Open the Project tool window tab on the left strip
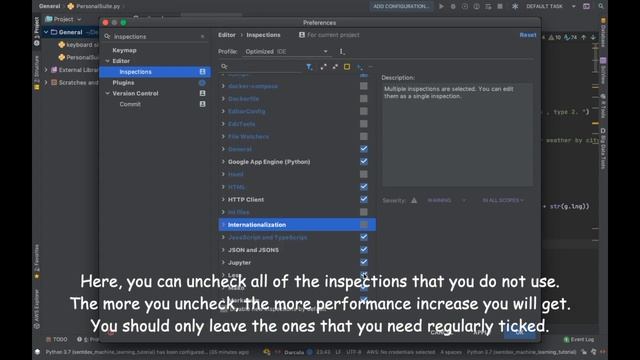This screenshot has height=360, width=640. [x=37, y=30]
